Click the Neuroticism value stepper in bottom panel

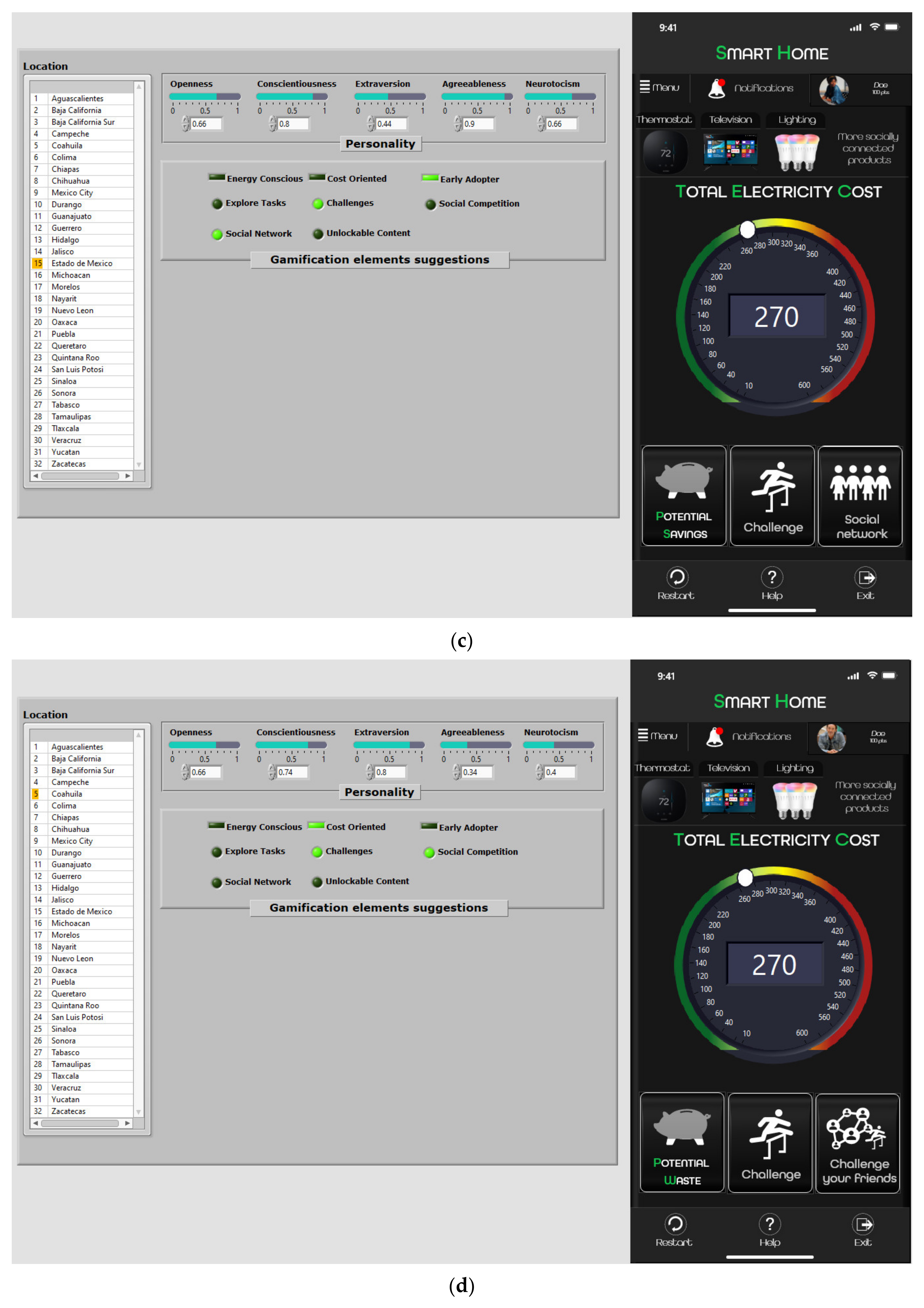click(539, 772)
